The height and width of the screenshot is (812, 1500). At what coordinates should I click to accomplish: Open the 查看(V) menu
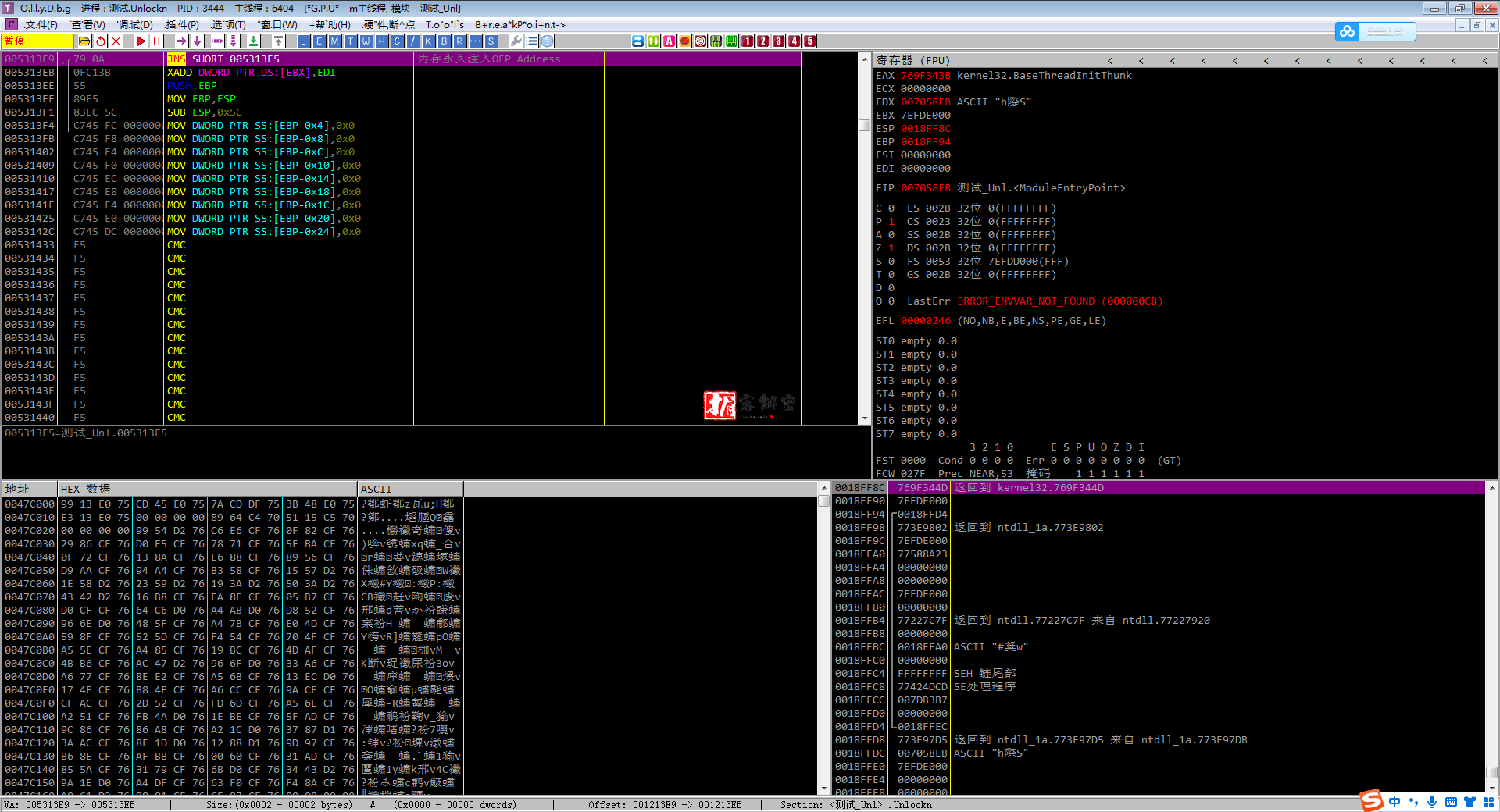88,25
